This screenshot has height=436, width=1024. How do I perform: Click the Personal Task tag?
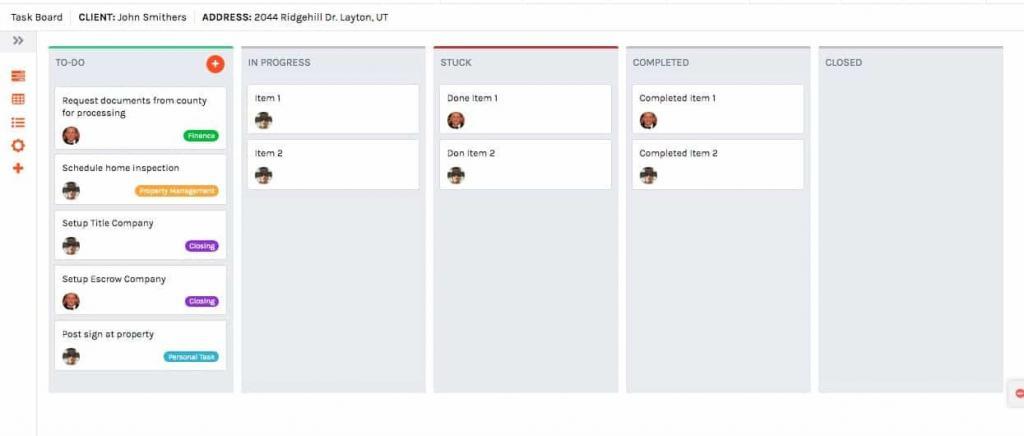(x=191, y=357)
